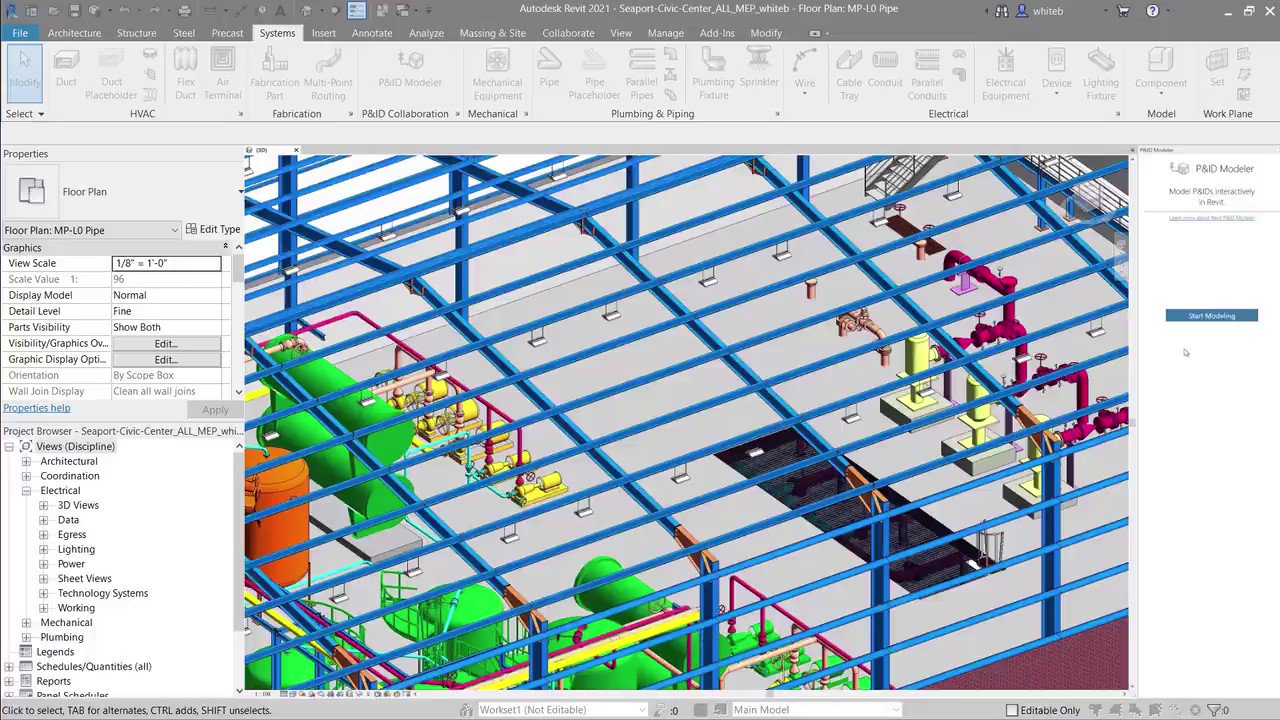The image size is (1280, 720).
Task: Place a Lighting Fixture
Action: [x=1101, y=75]
